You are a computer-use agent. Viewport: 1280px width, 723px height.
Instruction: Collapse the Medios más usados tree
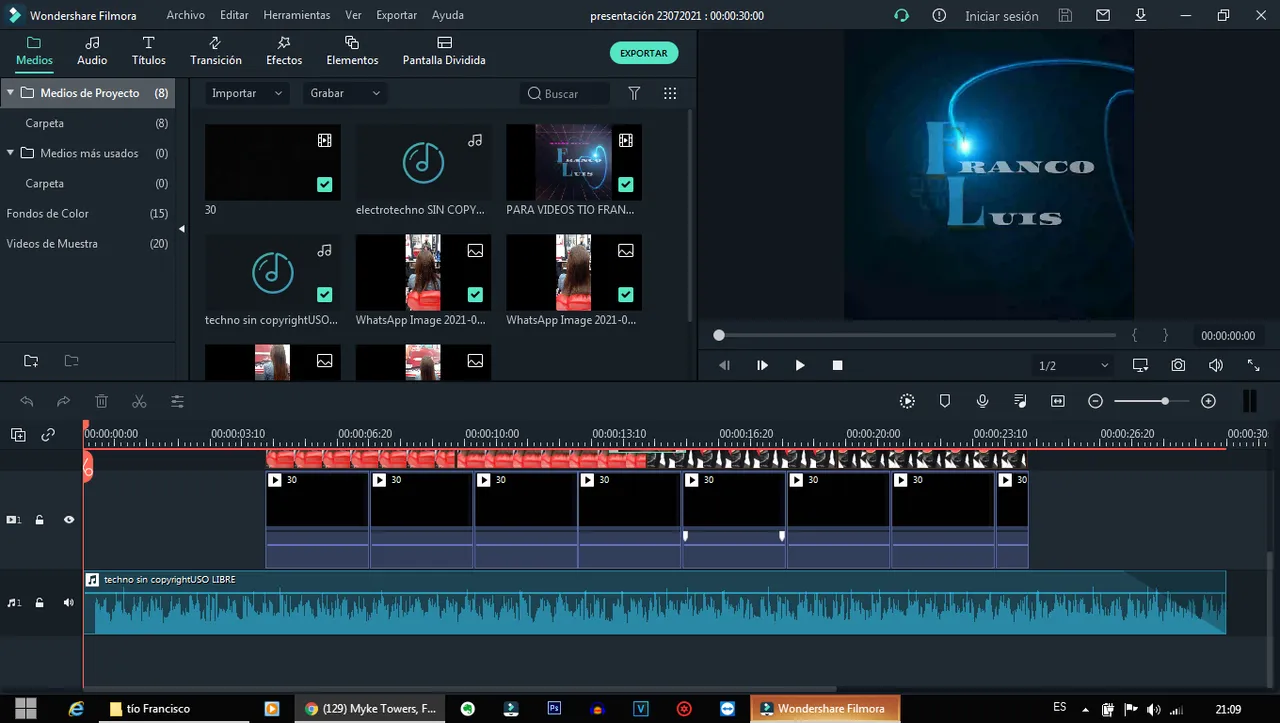11,153
